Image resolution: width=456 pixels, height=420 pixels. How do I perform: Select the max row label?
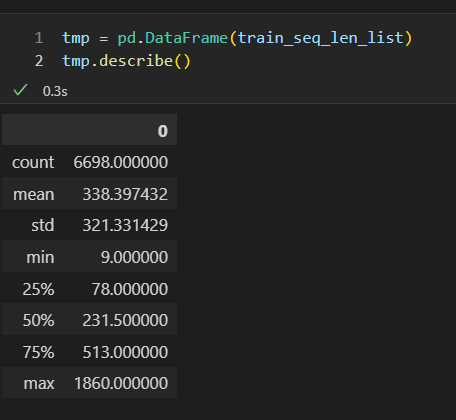[39, 384]
